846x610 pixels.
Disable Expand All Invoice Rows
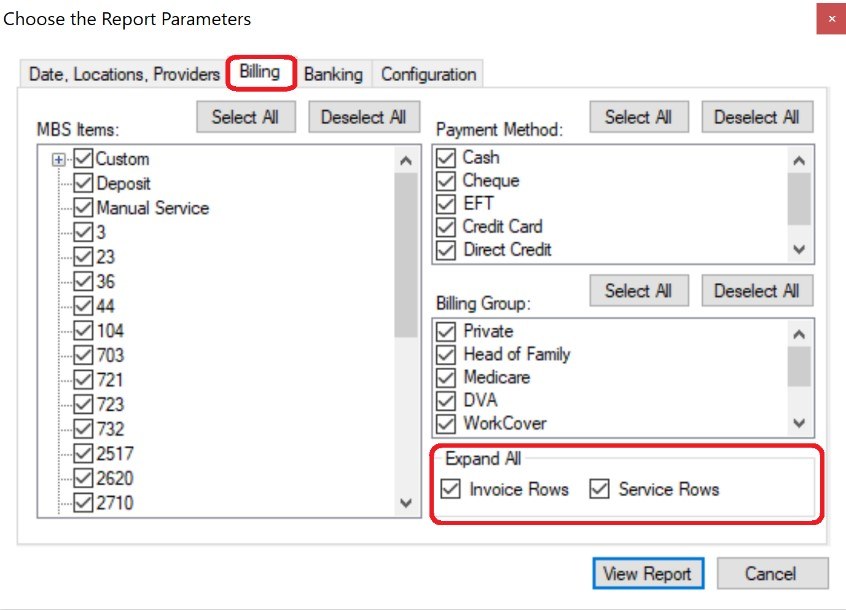(x=451, y=489)
